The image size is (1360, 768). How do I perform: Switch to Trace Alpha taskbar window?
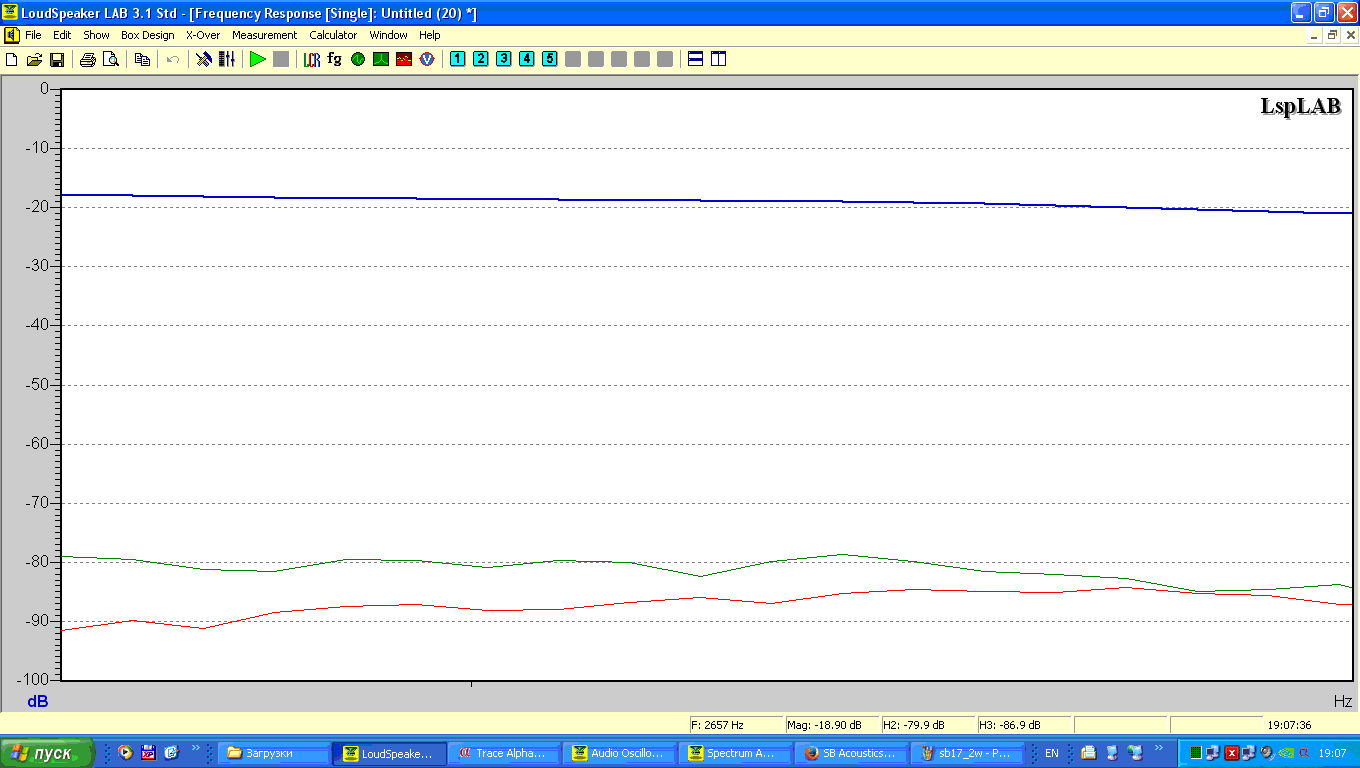505,753
